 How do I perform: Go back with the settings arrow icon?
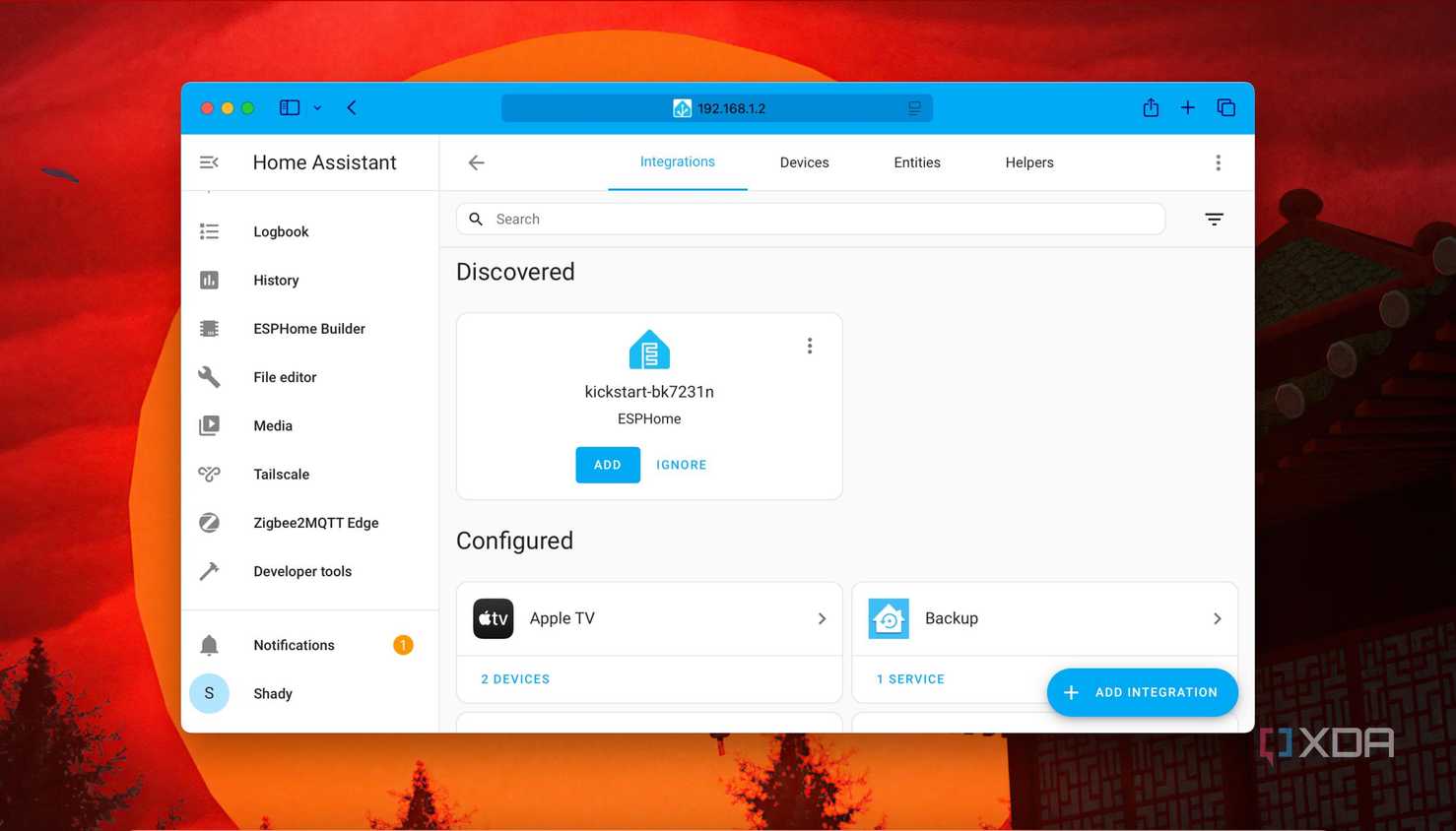point(476,162)
